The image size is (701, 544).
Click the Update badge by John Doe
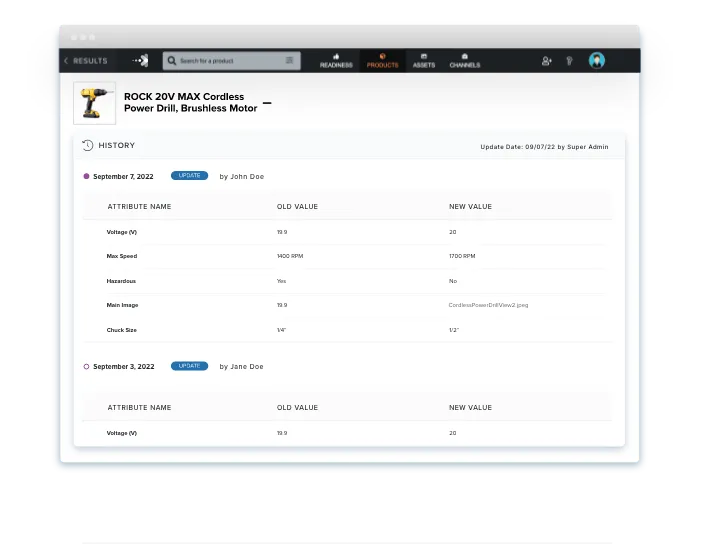189,176
